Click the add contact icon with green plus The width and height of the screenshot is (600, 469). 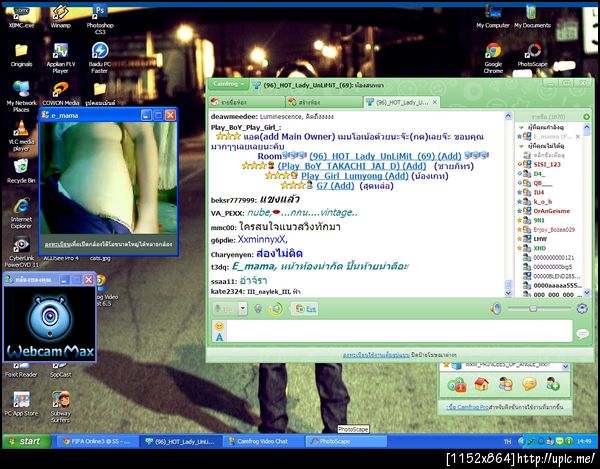(x=553, y=384)
